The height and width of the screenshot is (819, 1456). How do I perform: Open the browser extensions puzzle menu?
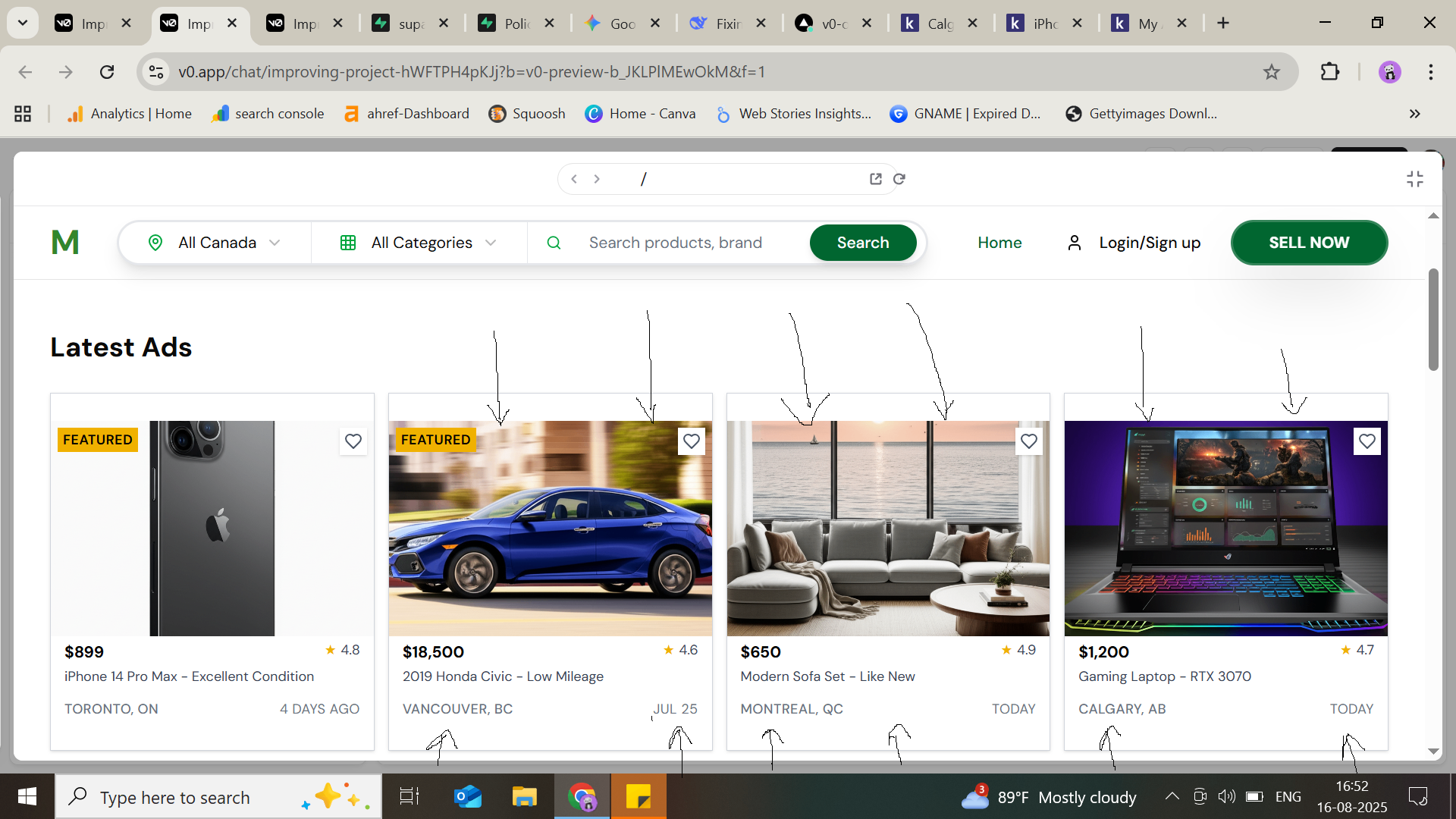pos(1330,71)
